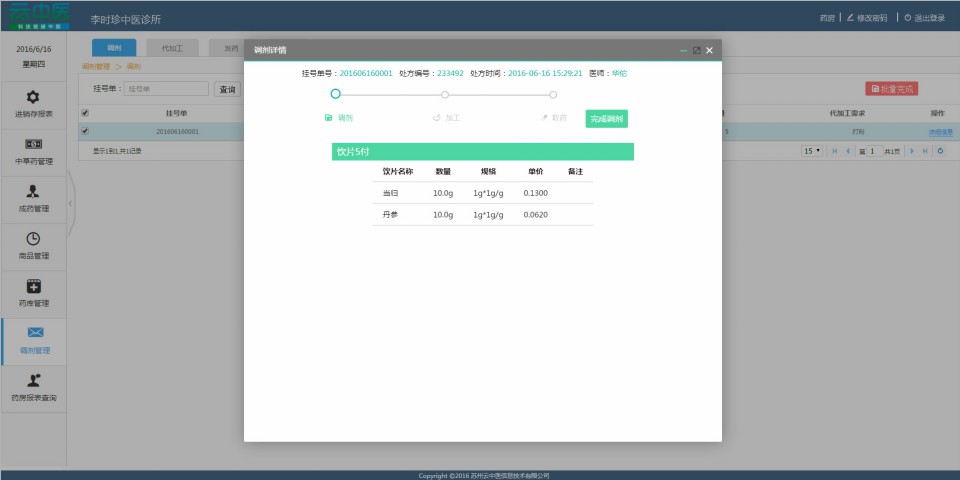Open the page size dropdown showing 15

pos(811,151)
